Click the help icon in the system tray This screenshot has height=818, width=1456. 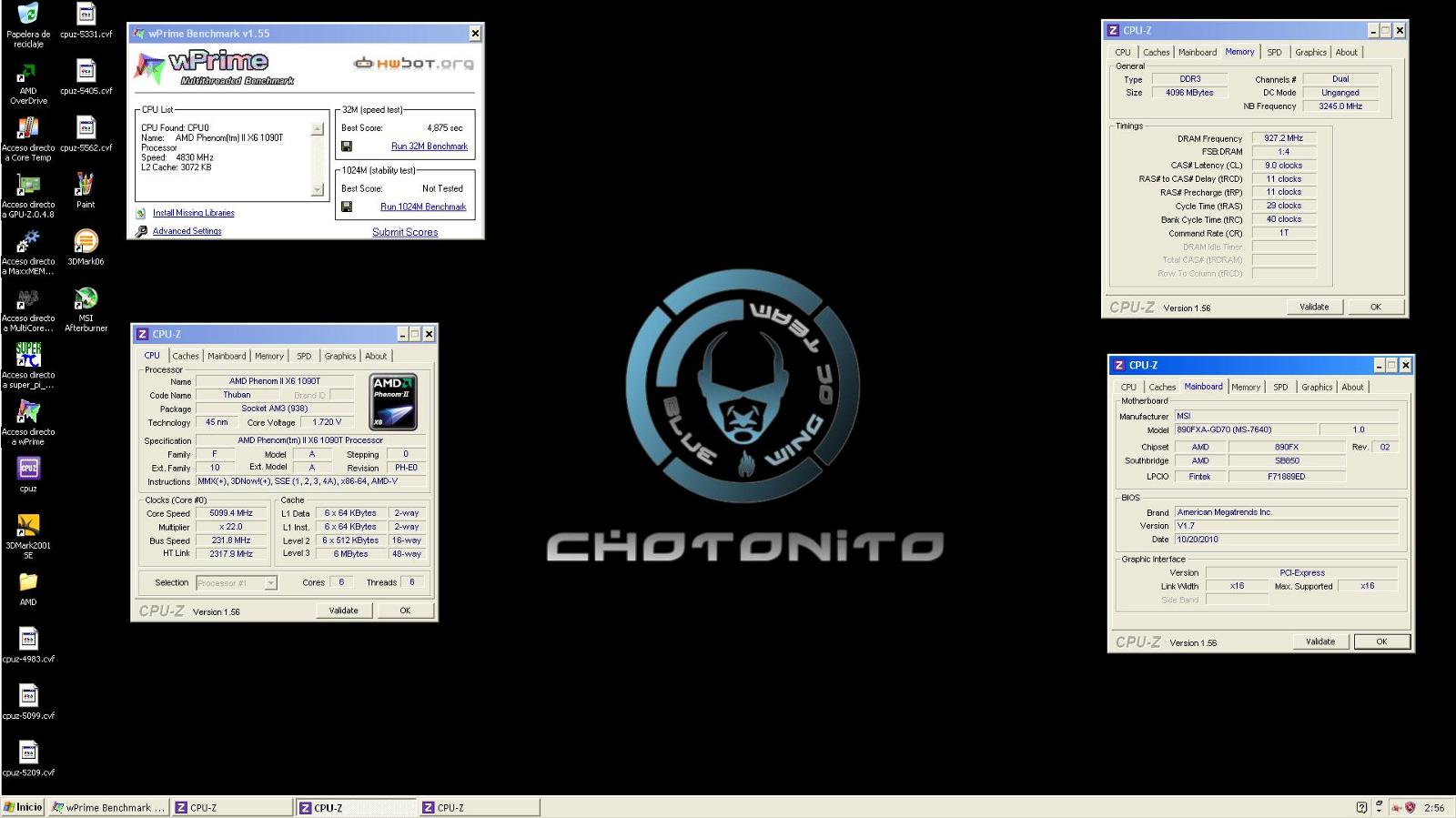point(1361,807)
